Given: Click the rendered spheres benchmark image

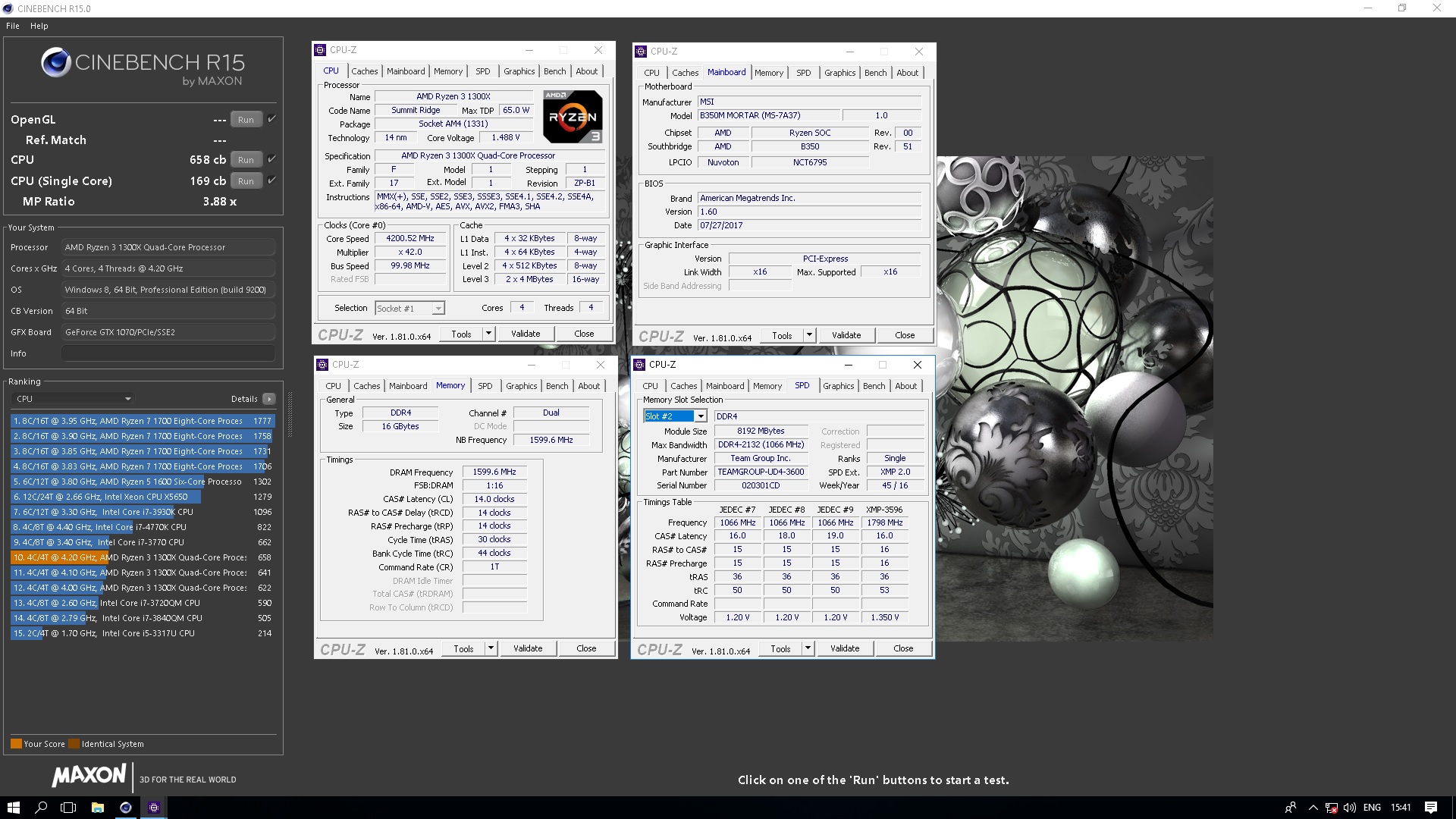Looking at the screenshot, I should 1075,399.
